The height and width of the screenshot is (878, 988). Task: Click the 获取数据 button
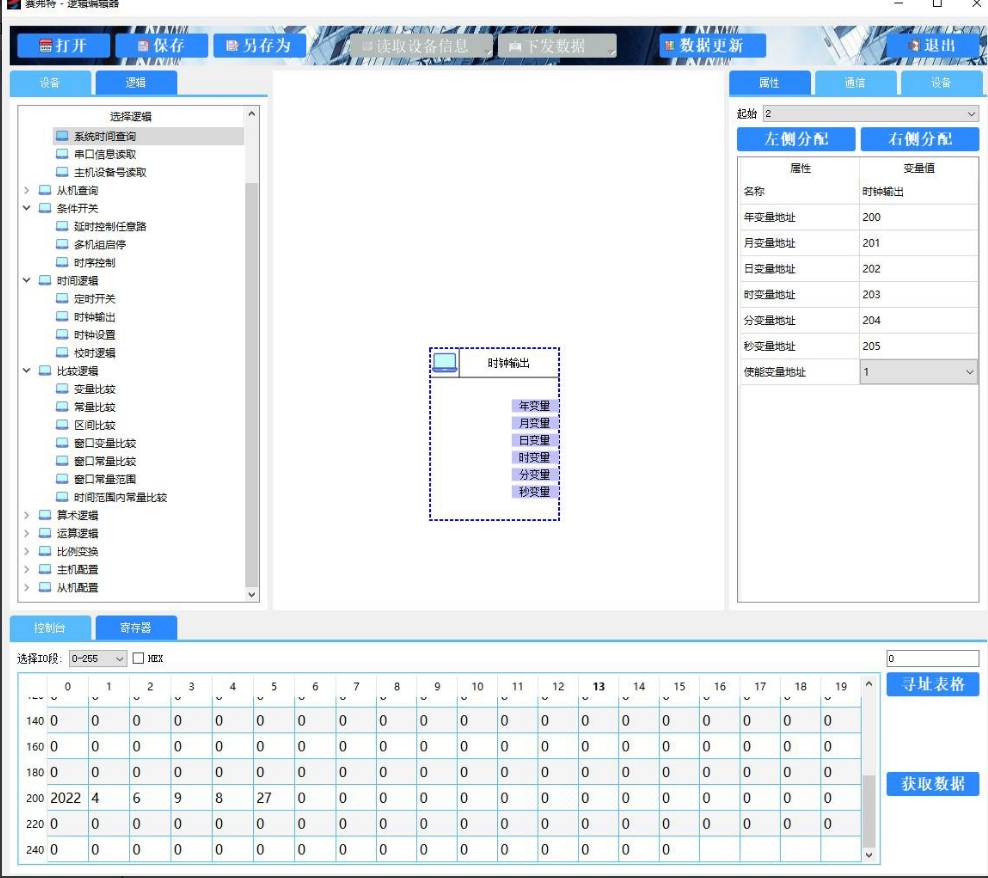932,784
